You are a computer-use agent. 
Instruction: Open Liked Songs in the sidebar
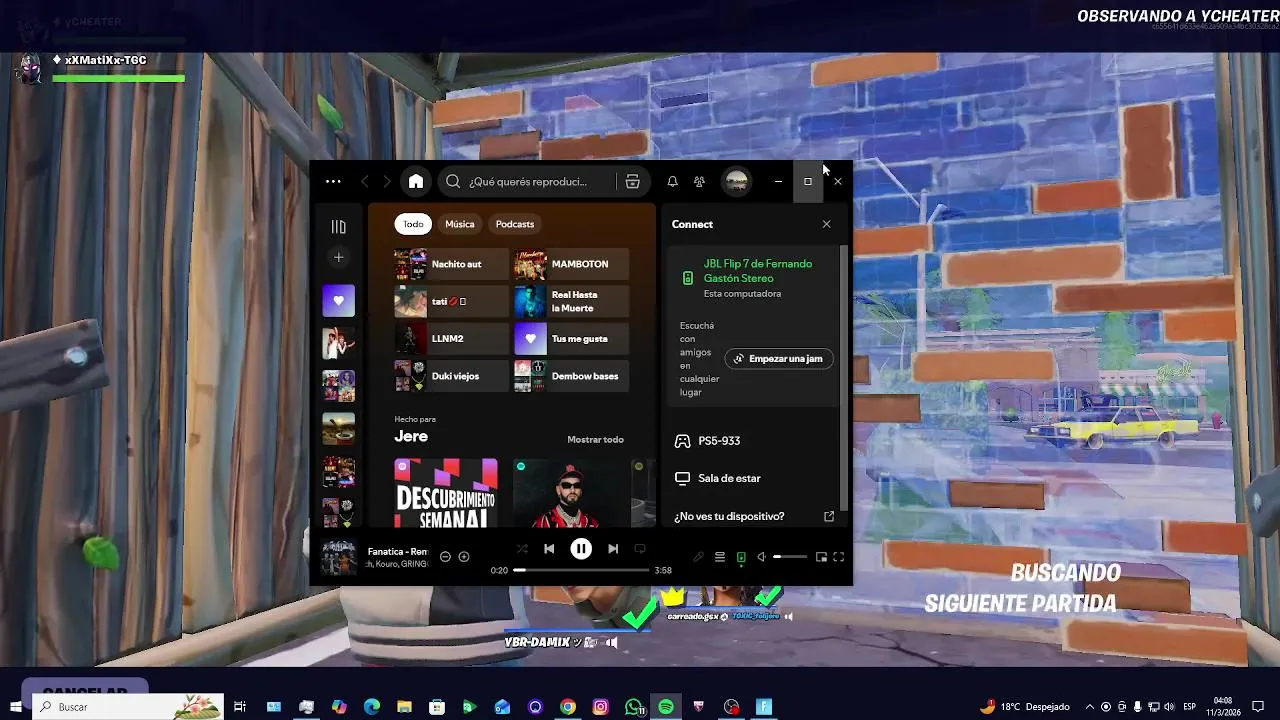(x=338, y=301)
